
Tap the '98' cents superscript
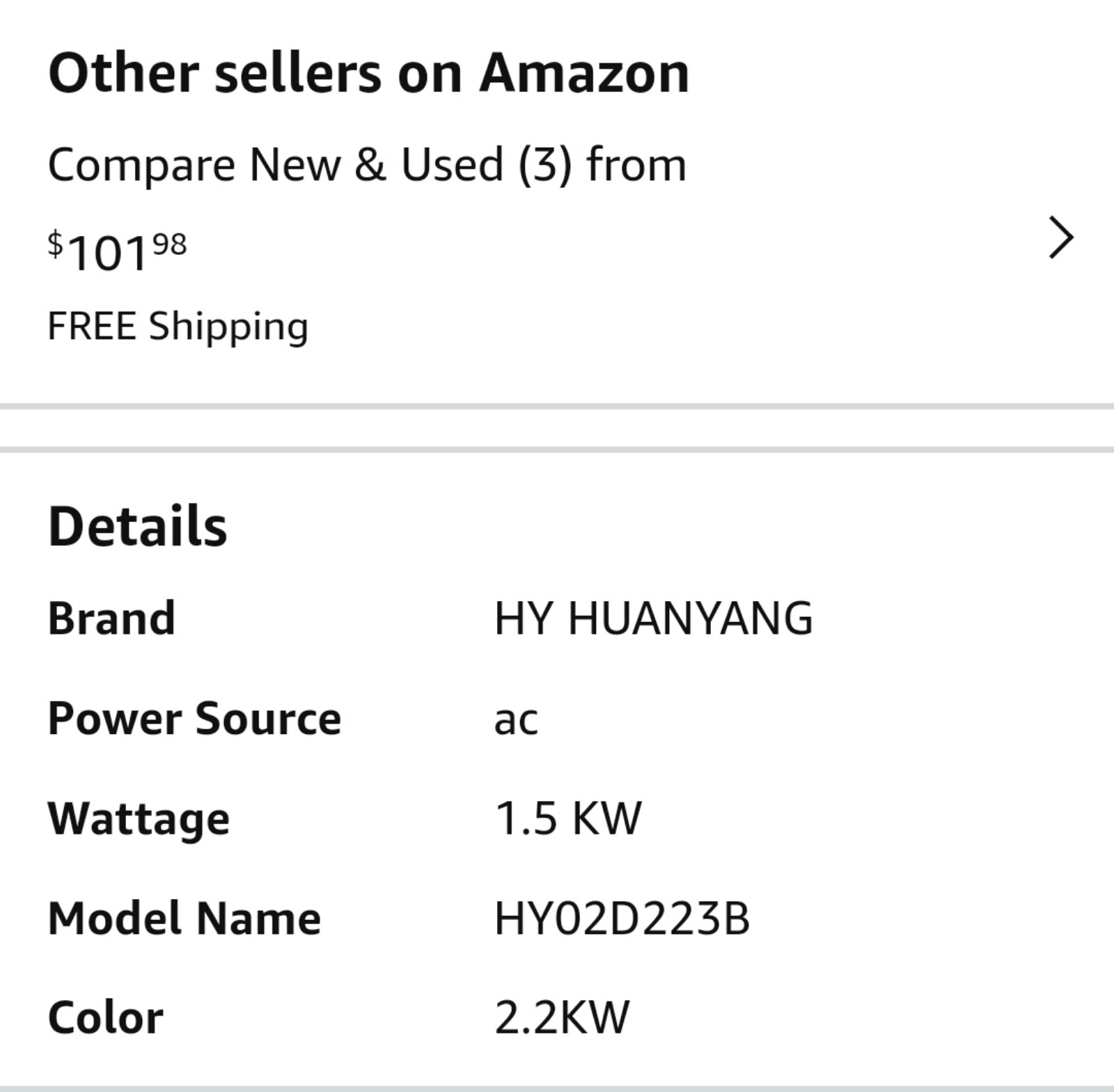pyautogui.click(x=170, y=244)
